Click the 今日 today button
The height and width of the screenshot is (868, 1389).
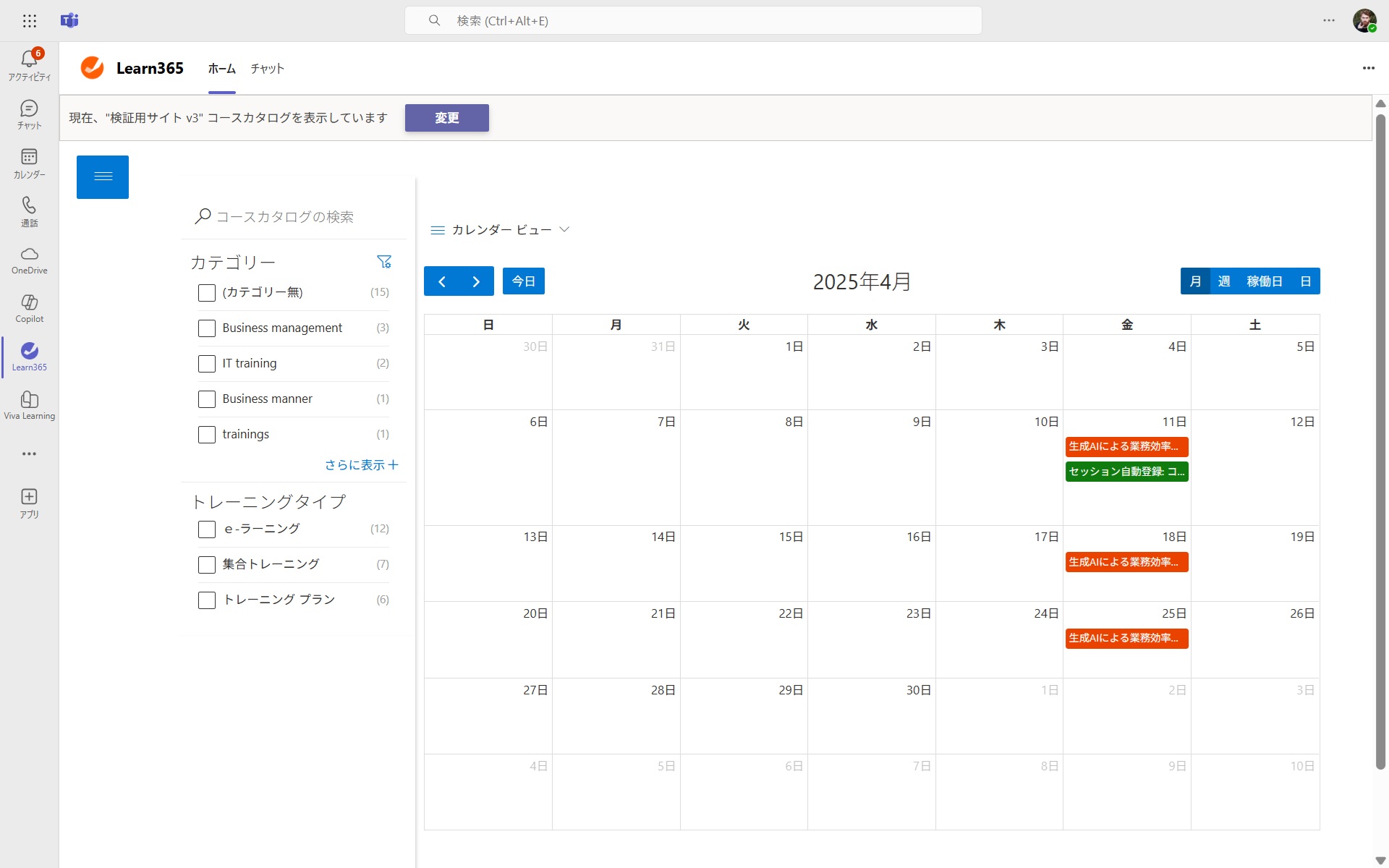524,281
